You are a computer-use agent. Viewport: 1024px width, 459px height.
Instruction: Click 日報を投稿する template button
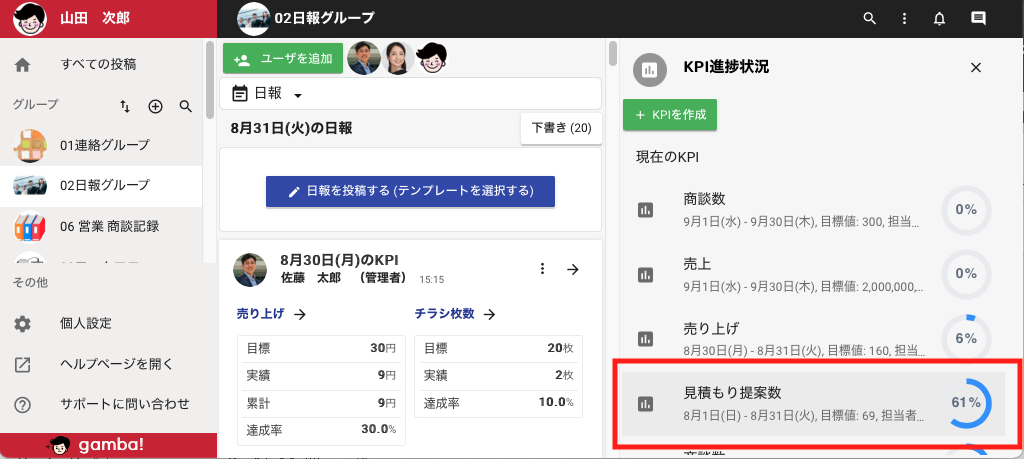point(410,191)
